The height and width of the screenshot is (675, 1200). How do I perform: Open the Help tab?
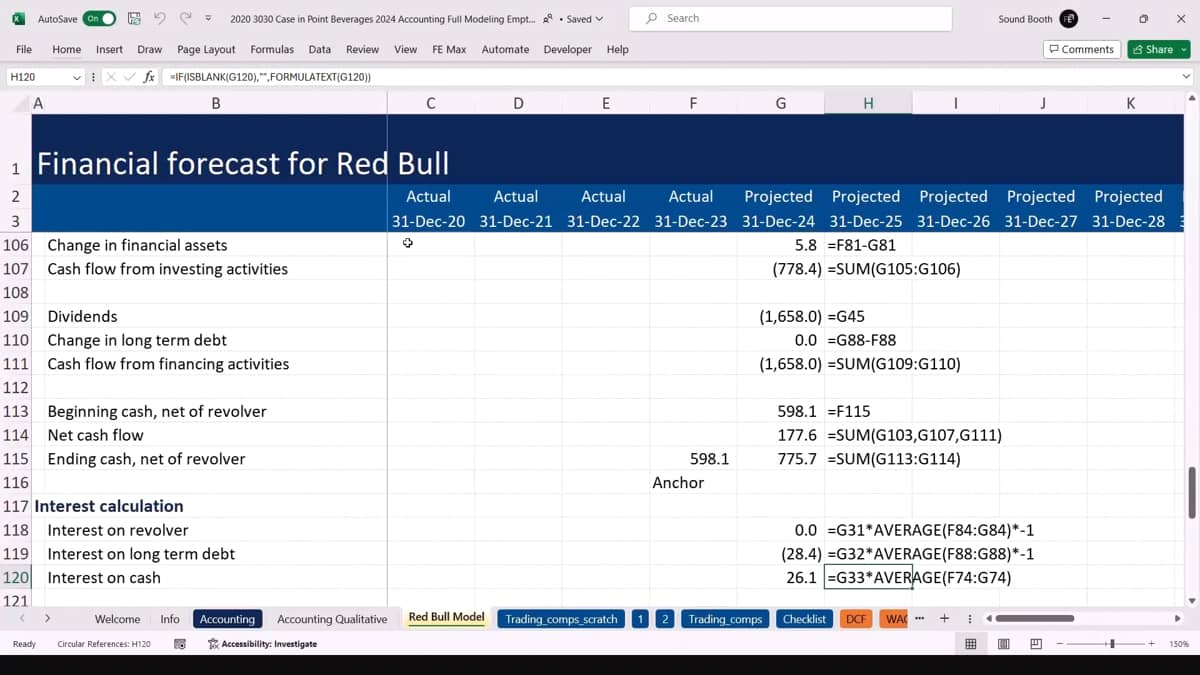pos(618,49)
